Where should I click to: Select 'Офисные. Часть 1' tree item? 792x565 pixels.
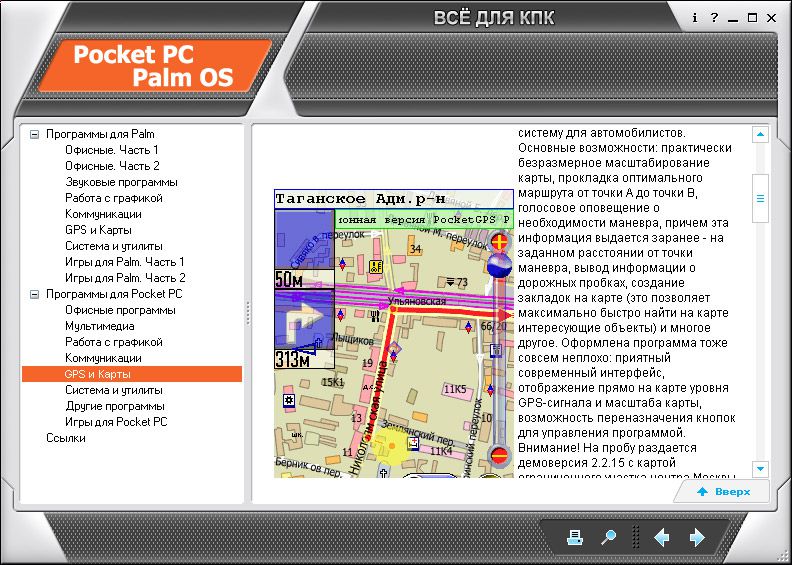pos(112,150)
